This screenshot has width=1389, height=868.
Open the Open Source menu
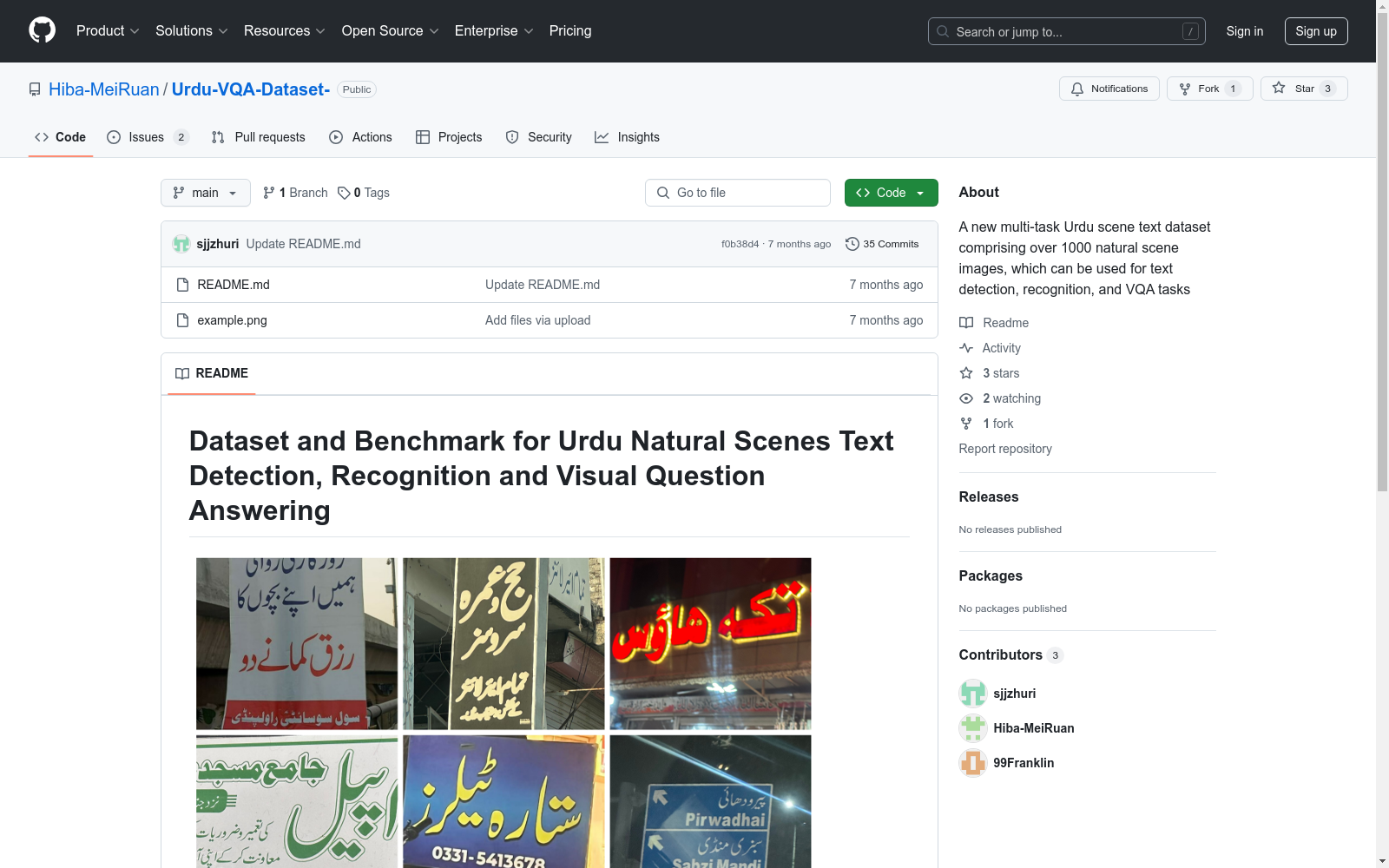391,31
